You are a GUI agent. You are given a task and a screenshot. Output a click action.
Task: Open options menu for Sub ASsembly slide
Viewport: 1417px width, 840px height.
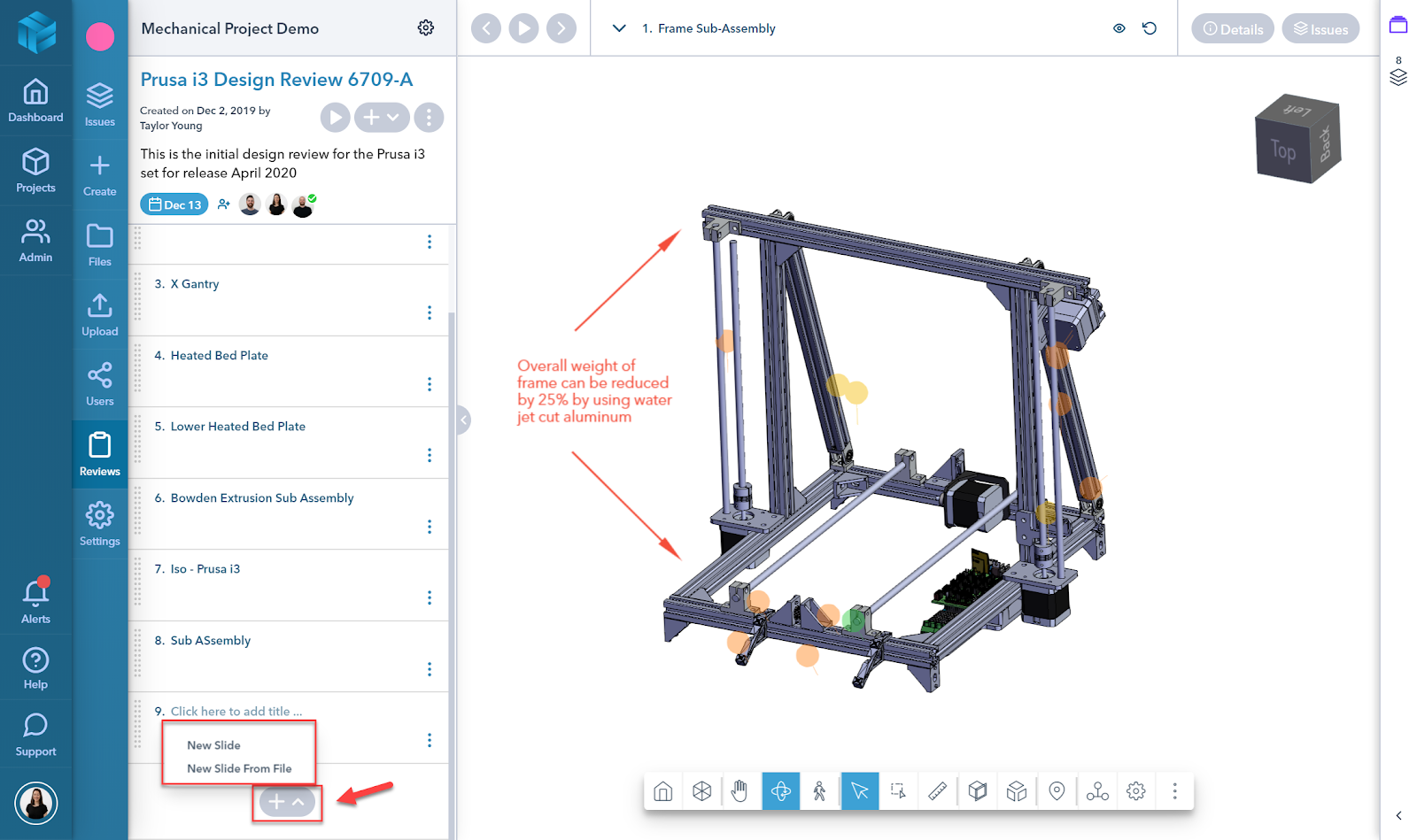tap(430, 669)
